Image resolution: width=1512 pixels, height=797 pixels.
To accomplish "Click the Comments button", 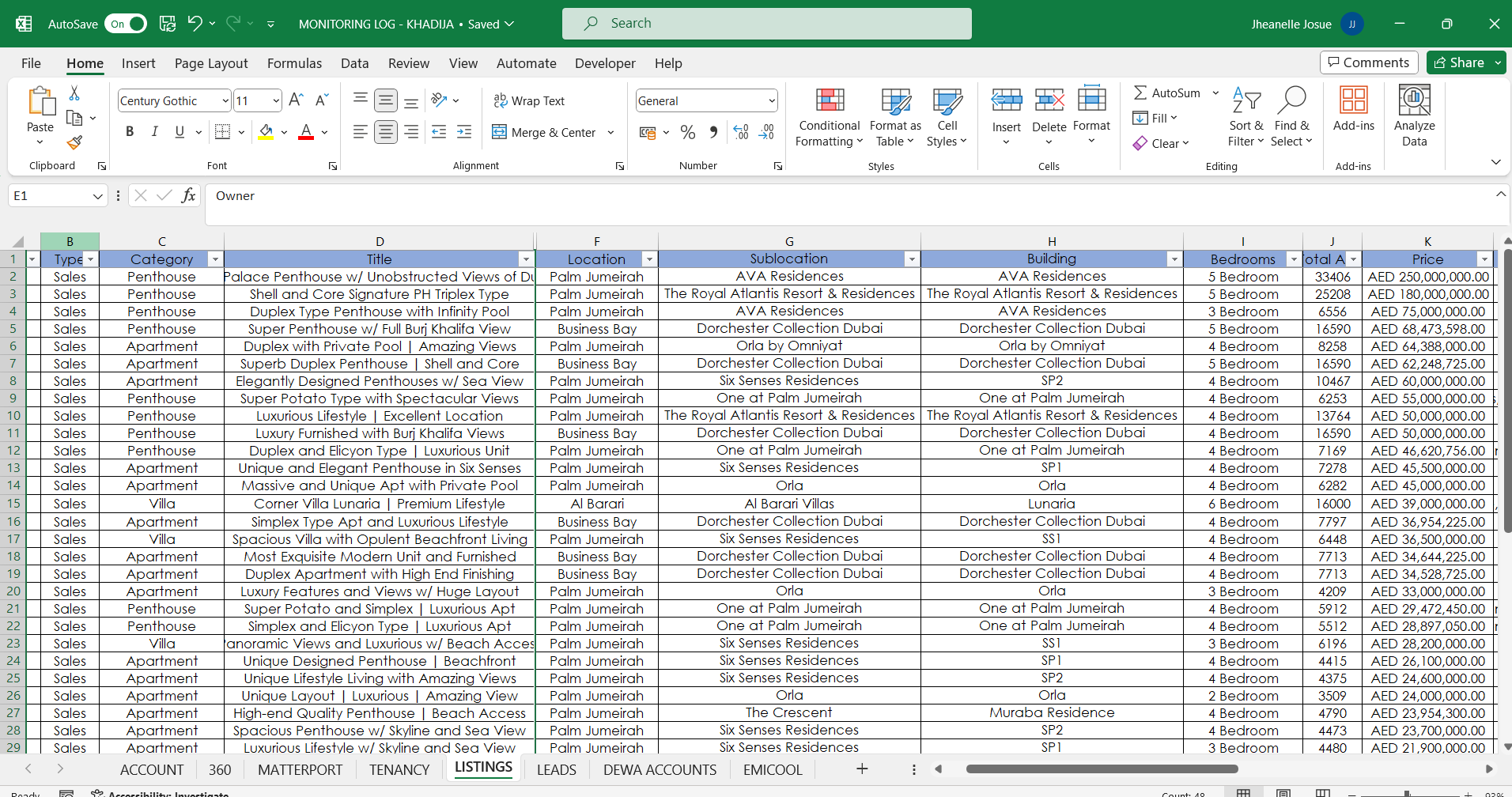I will pyautogui.click(x=1369, y=62).
